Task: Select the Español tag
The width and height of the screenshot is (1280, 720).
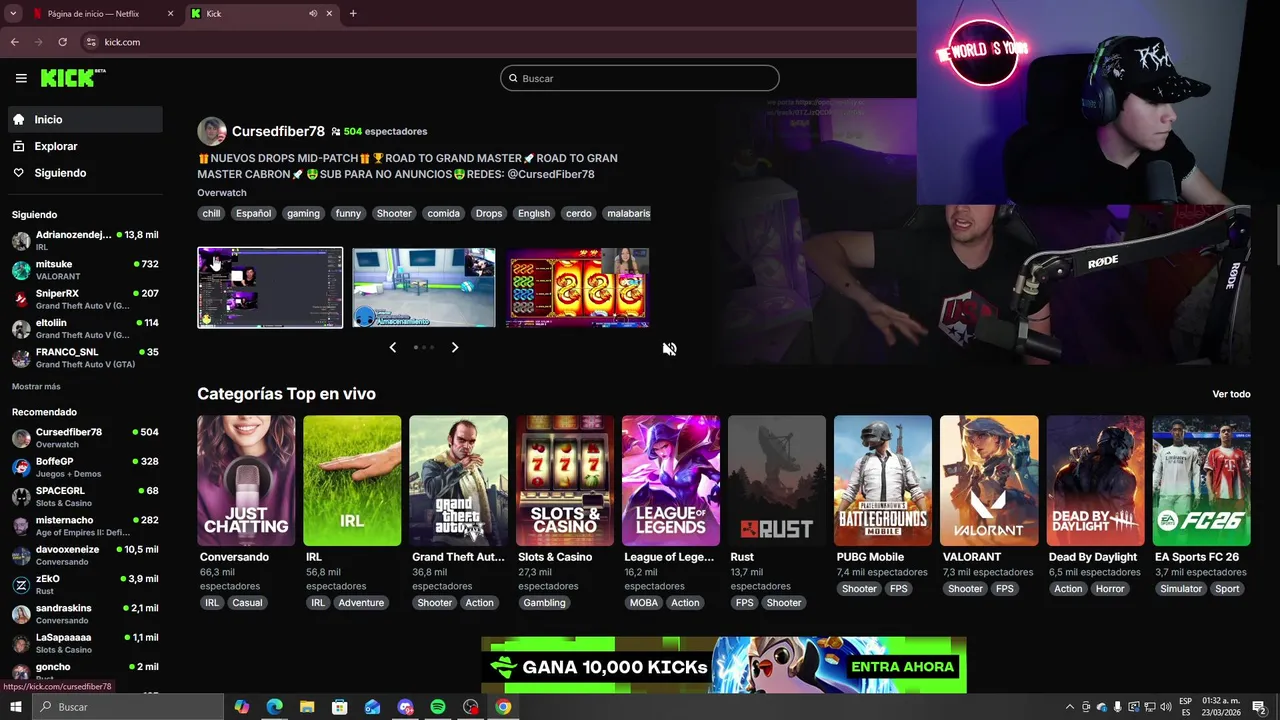Action: 254,213
